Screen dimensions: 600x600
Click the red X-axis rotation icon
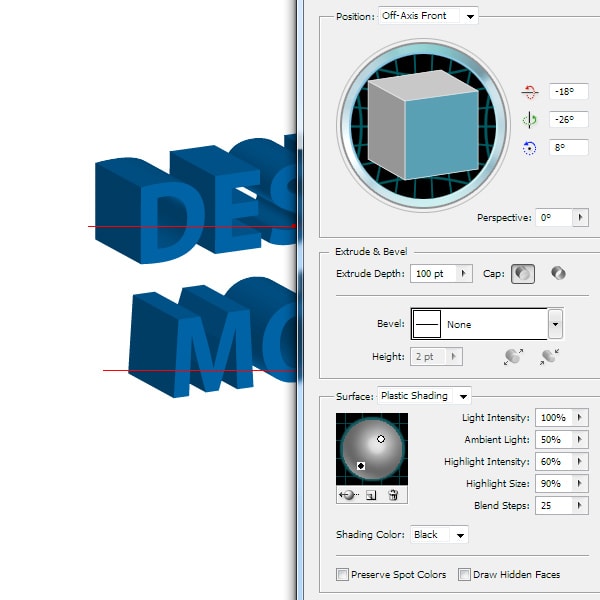(530, 92)
